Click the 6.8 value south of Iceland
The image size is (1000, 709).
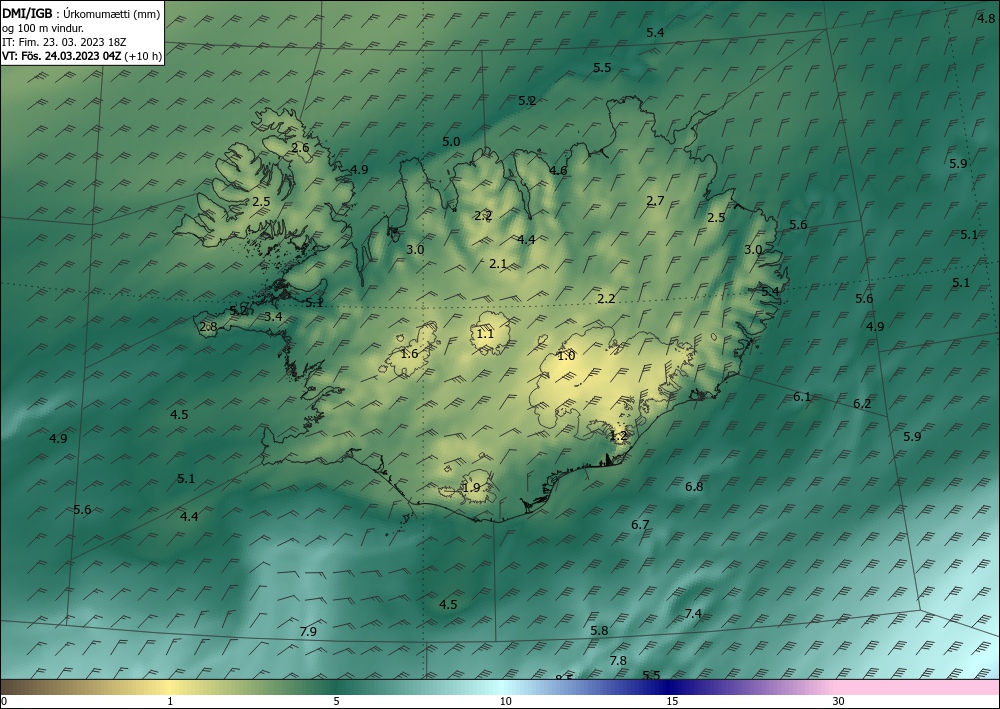pos(694,486)
